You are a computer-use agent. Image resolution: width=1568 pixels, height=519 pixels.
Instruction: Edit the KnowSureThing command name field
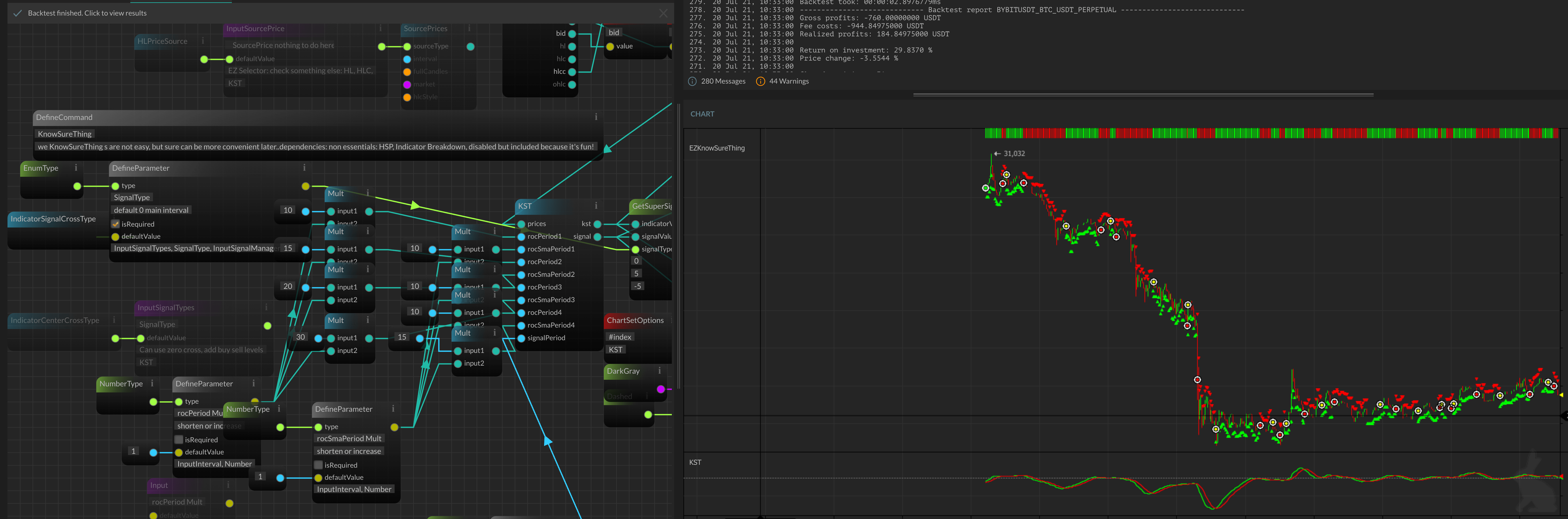[x=65, y=134]
